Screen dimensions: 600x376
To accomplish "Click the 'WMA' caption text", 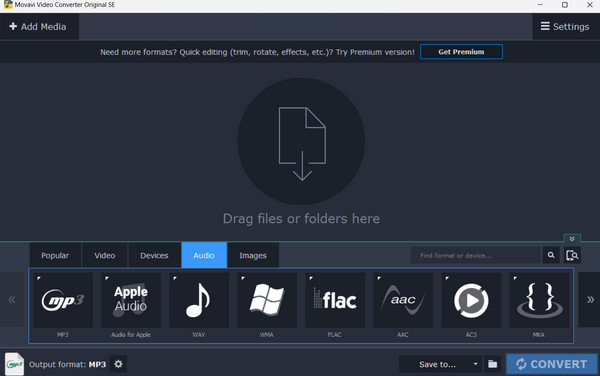I will point(267,335).
